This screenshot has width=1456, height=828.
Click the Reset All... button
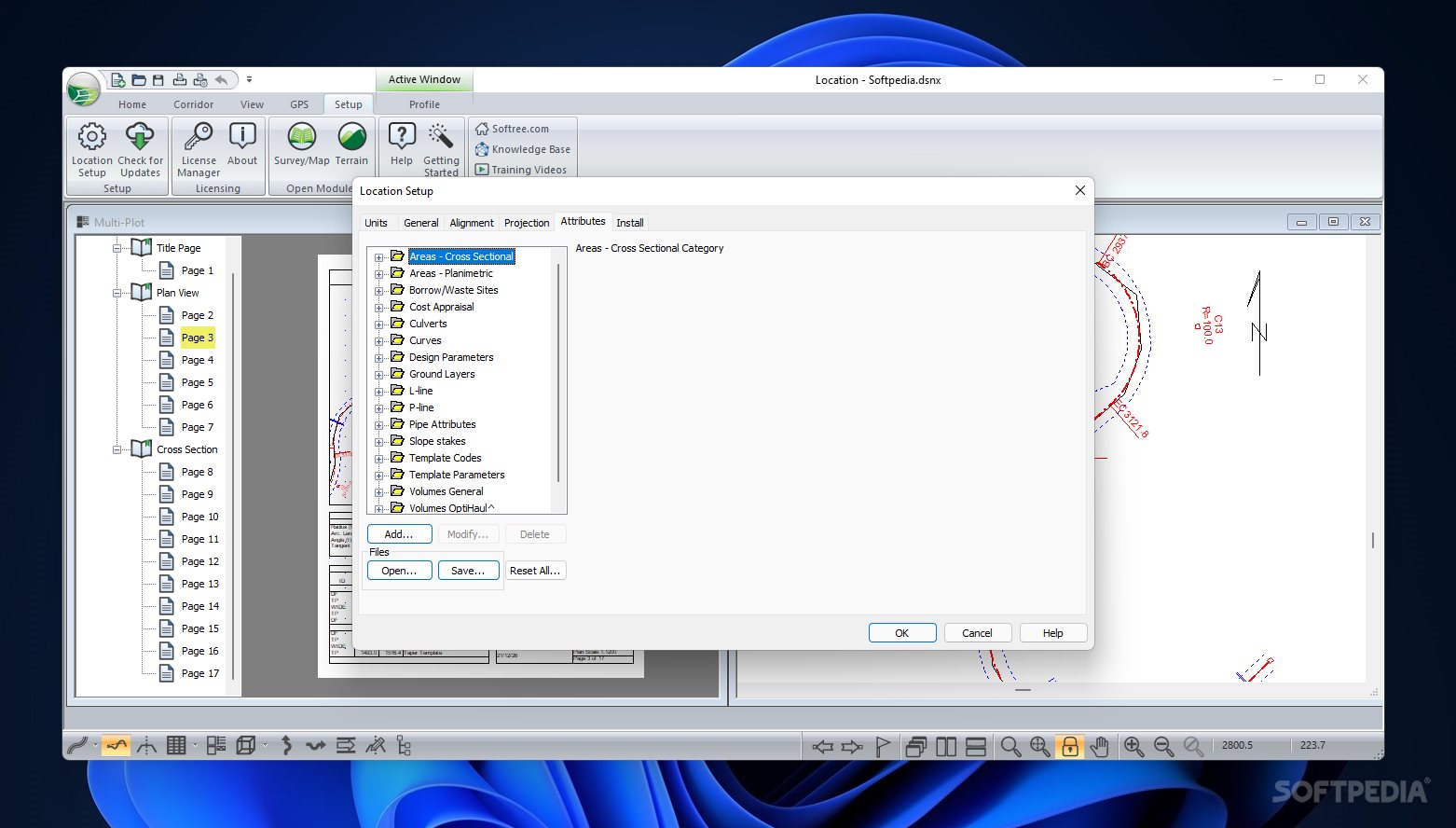535,571
